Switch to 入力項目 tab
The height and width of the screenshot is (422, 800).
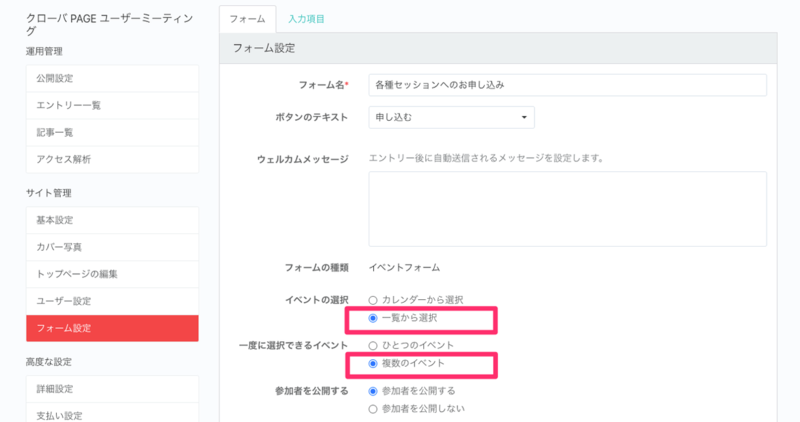pos(306,19)
